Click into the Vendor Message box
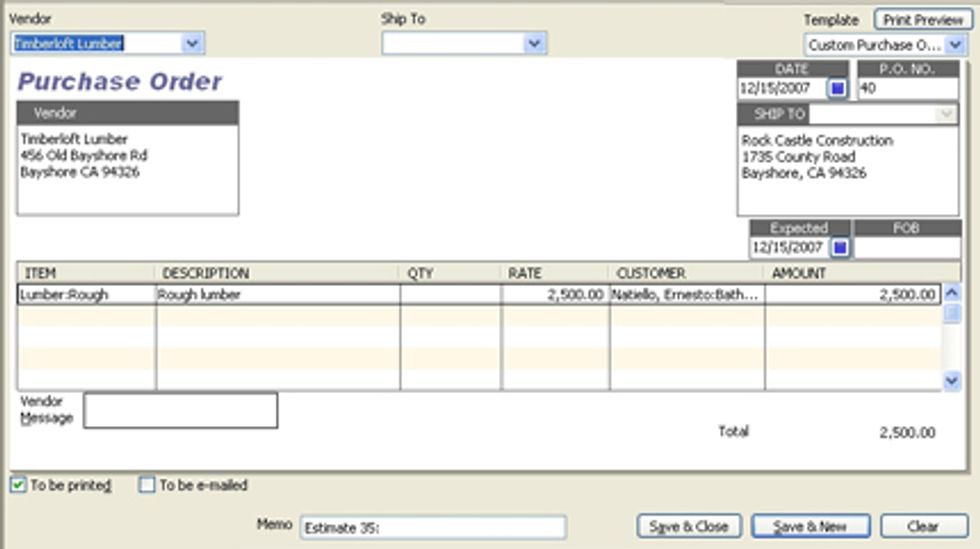Viewport: 980px width, 549px height. tap(181, 410)
